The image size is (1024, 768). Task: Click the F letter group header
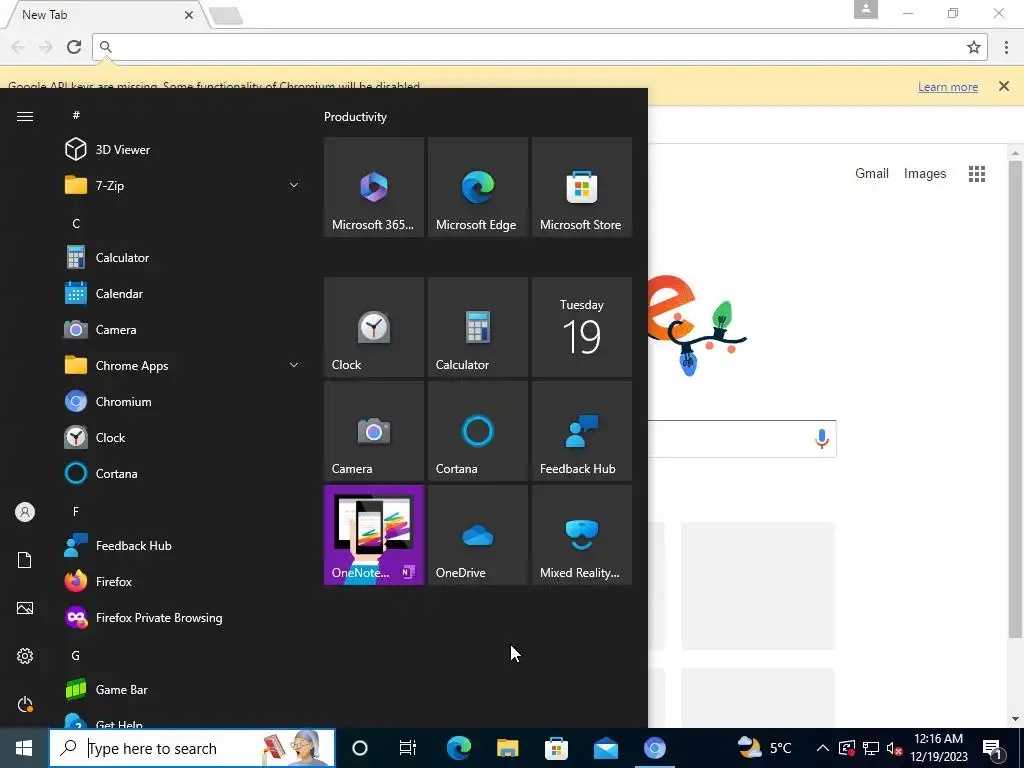[x=76, y=511]
